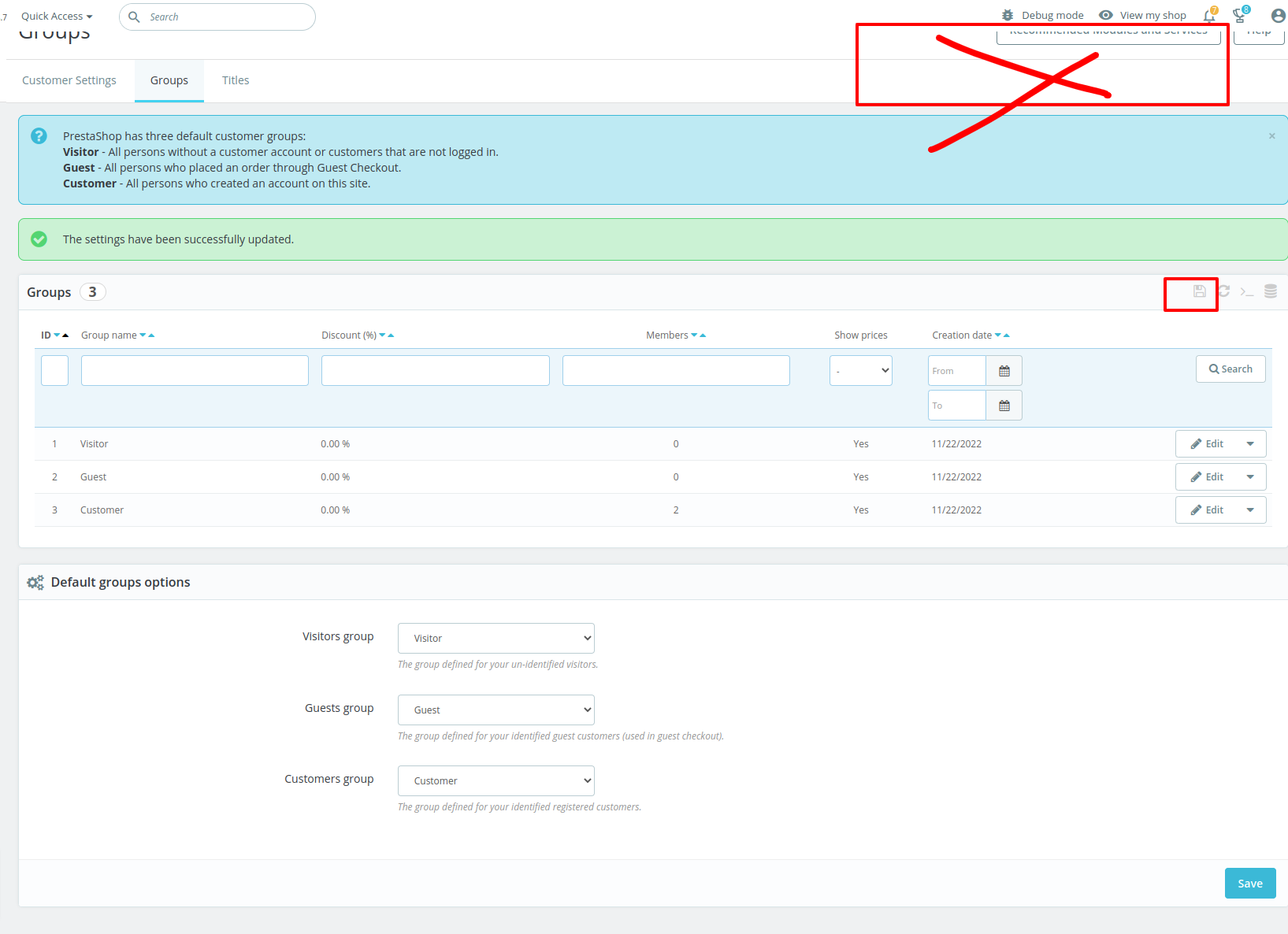Click the gear icon beside Default groups options
This screenshot has width=1288, height=934.
tap(35, 582)
